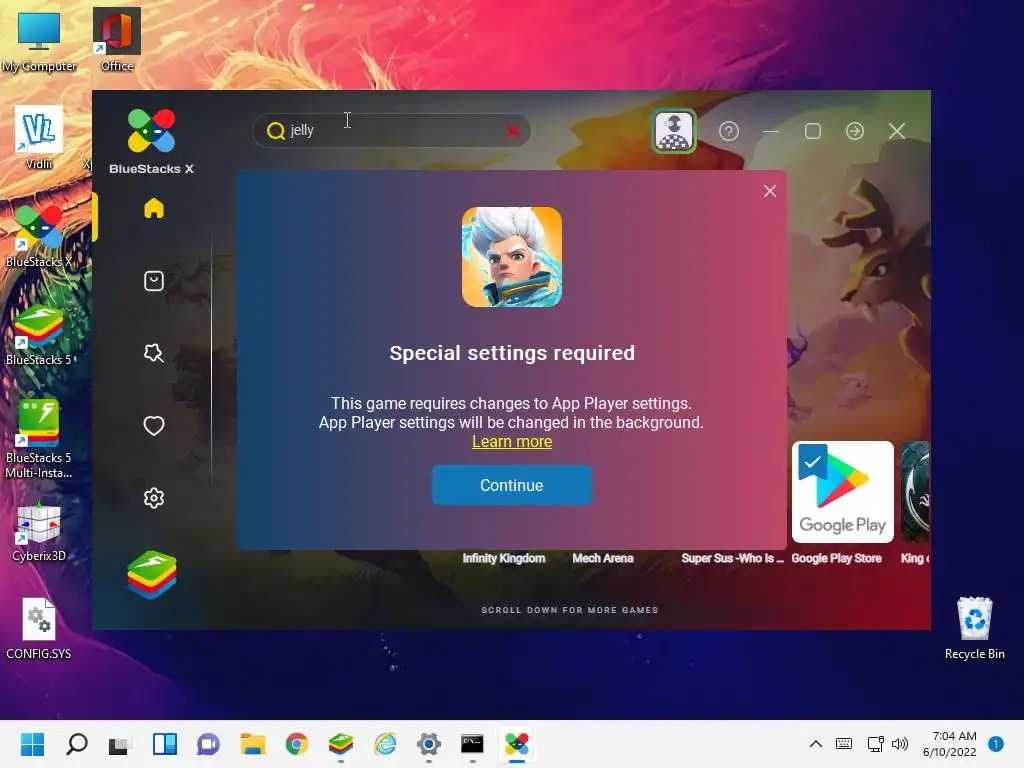This screenshot has width=1024, height=768.
Task: Open BlueStacks X settings gear in sidebar
Action: click(153, 498)
